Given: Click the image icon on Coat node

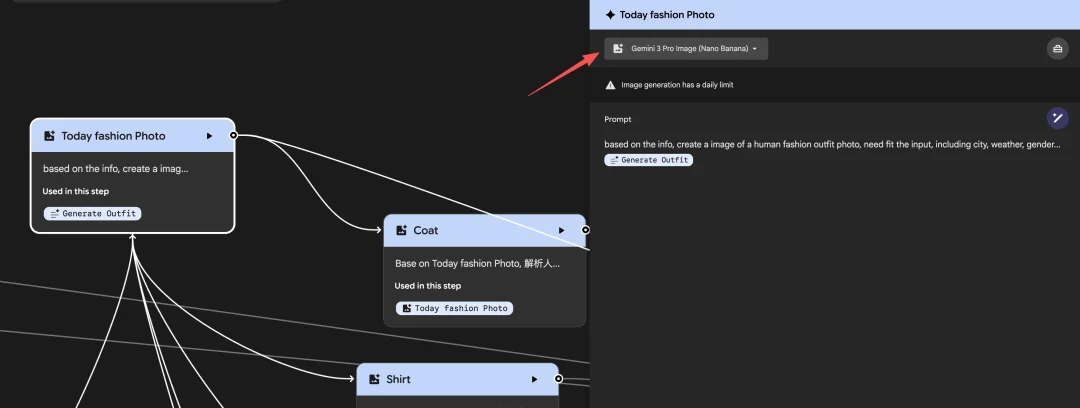Looking at the screenshot, I should coord(402,230).
